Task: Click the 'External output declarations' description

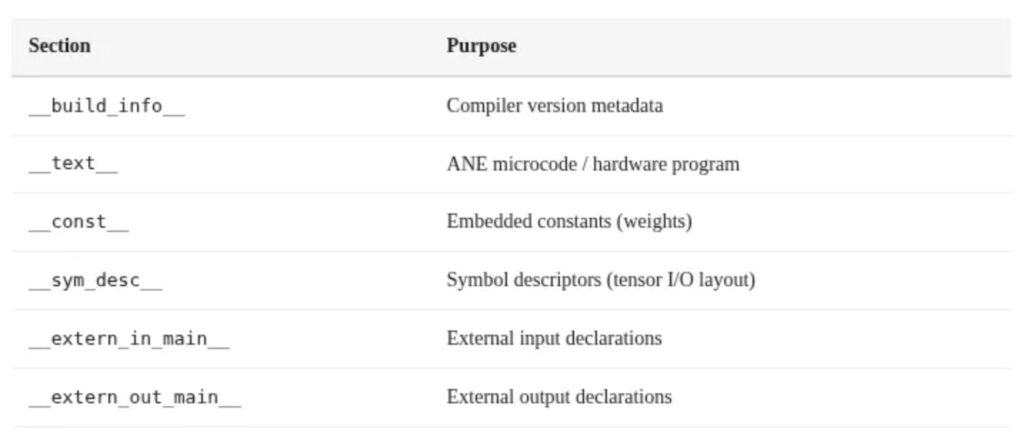Action: (x=559, y=397)
